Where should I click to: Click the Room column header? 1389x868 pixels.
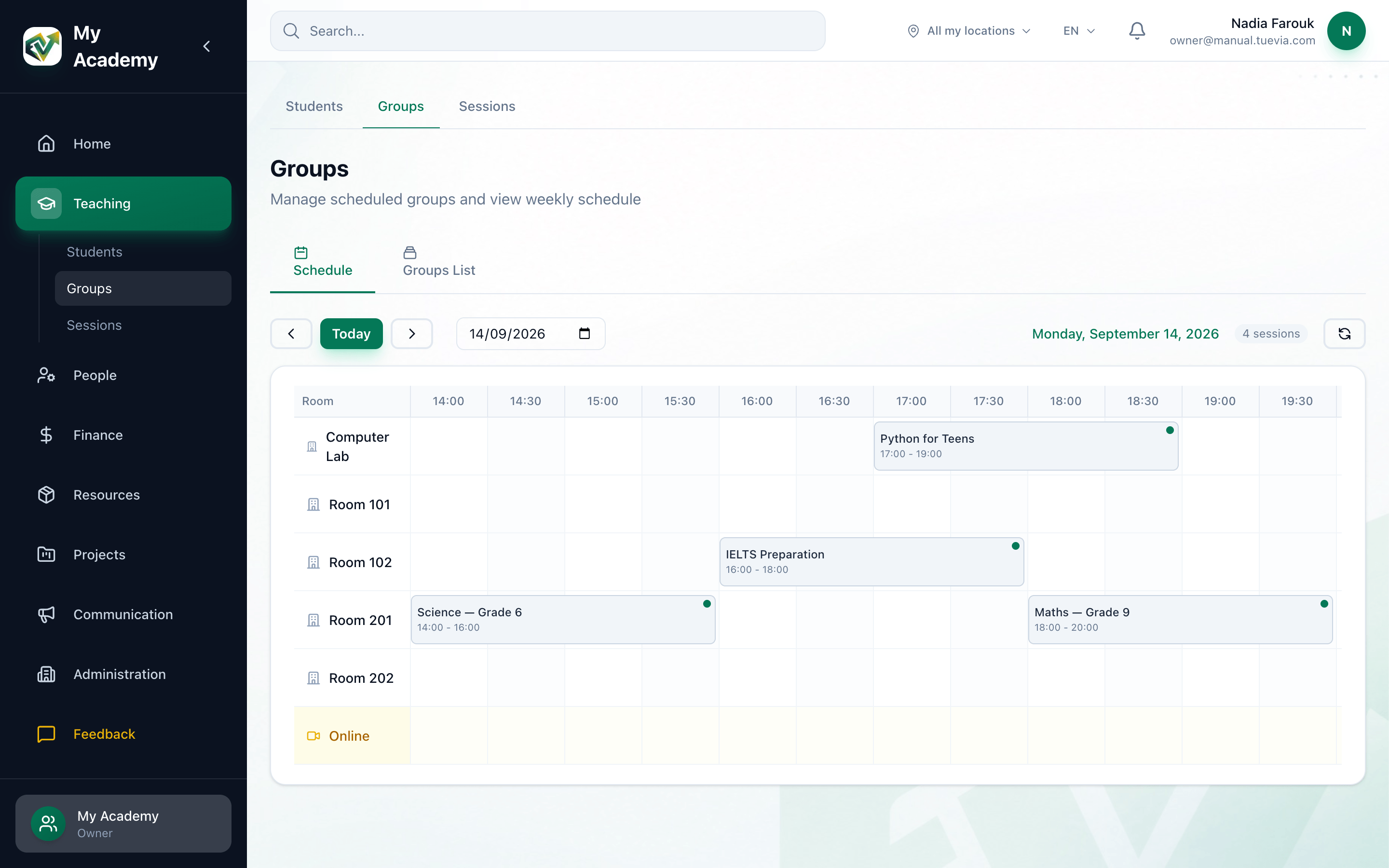pyautogui.click(x=352, y=401)
